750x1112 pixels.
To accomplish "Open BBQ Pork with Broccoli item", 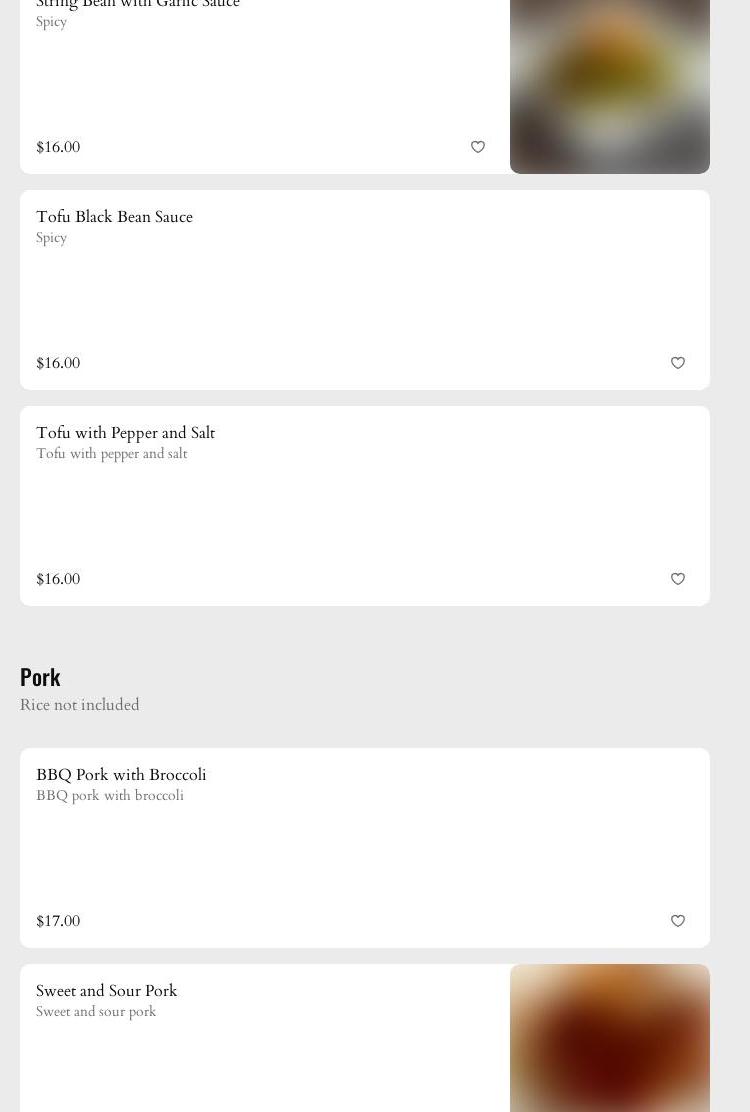I will [121, 775].
